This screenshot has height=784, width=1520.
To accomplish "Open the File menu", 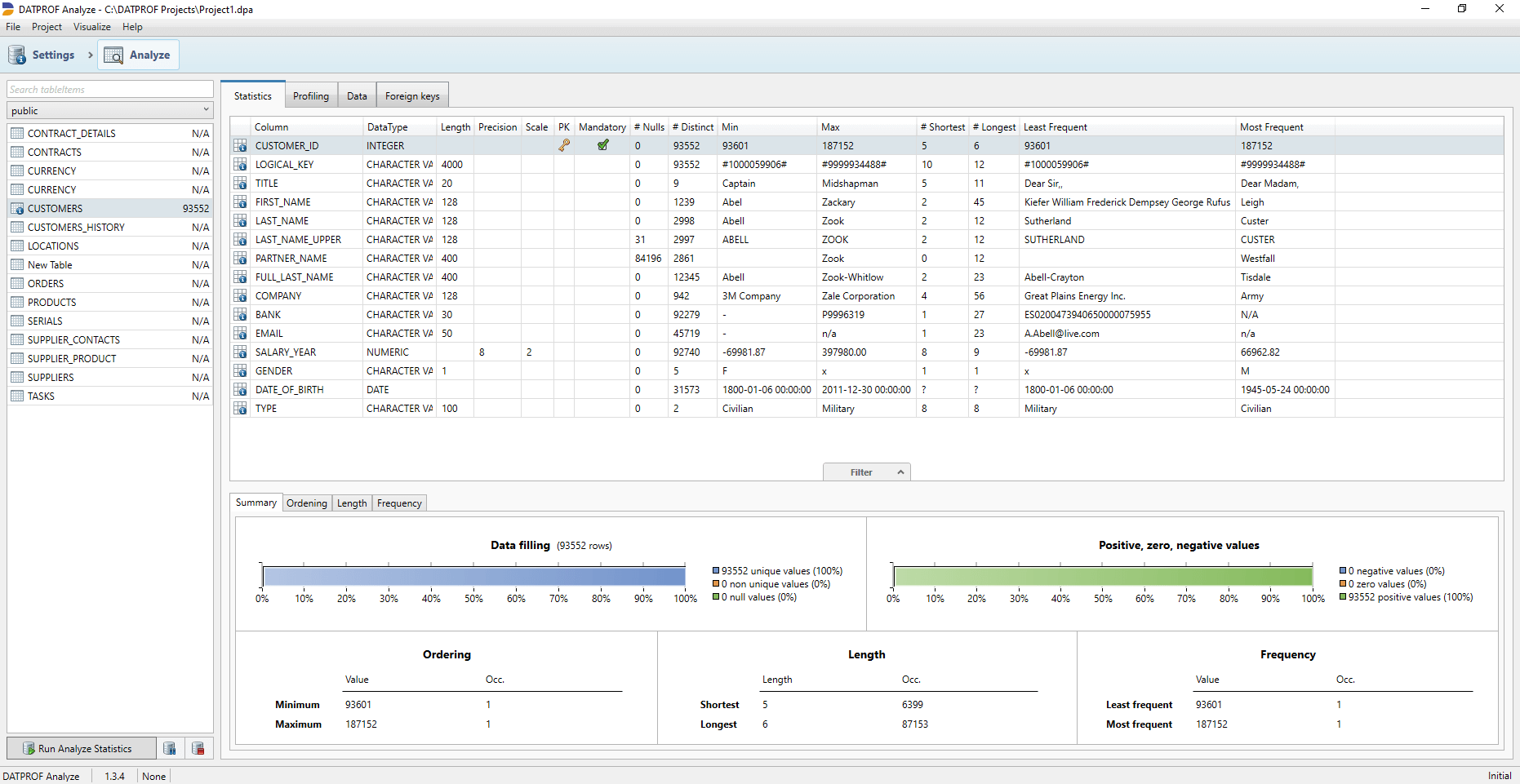I will (x=13, y=27).
